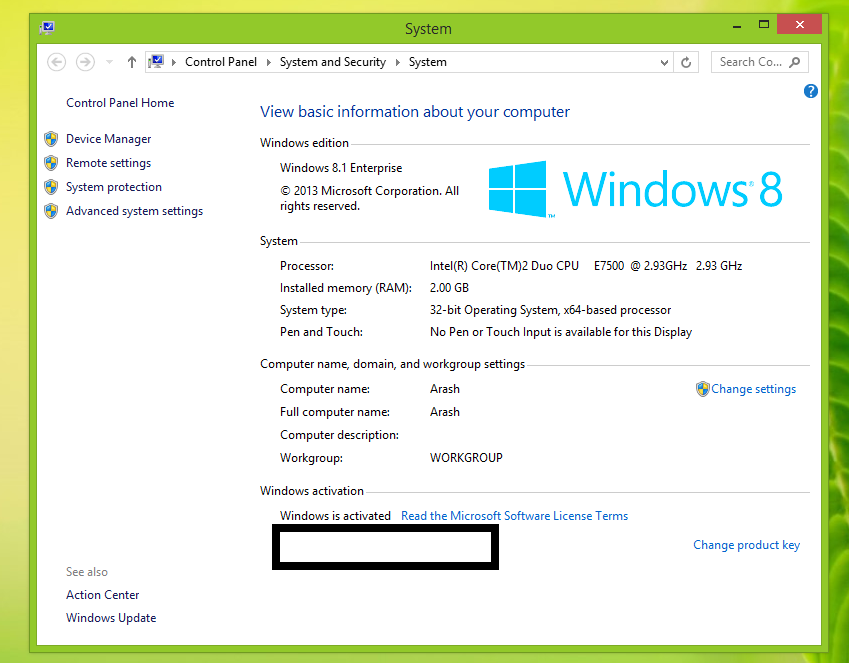This screenshot has width=849, height=663.
Task: Click the Back navigation arrow
Action: 56,62
